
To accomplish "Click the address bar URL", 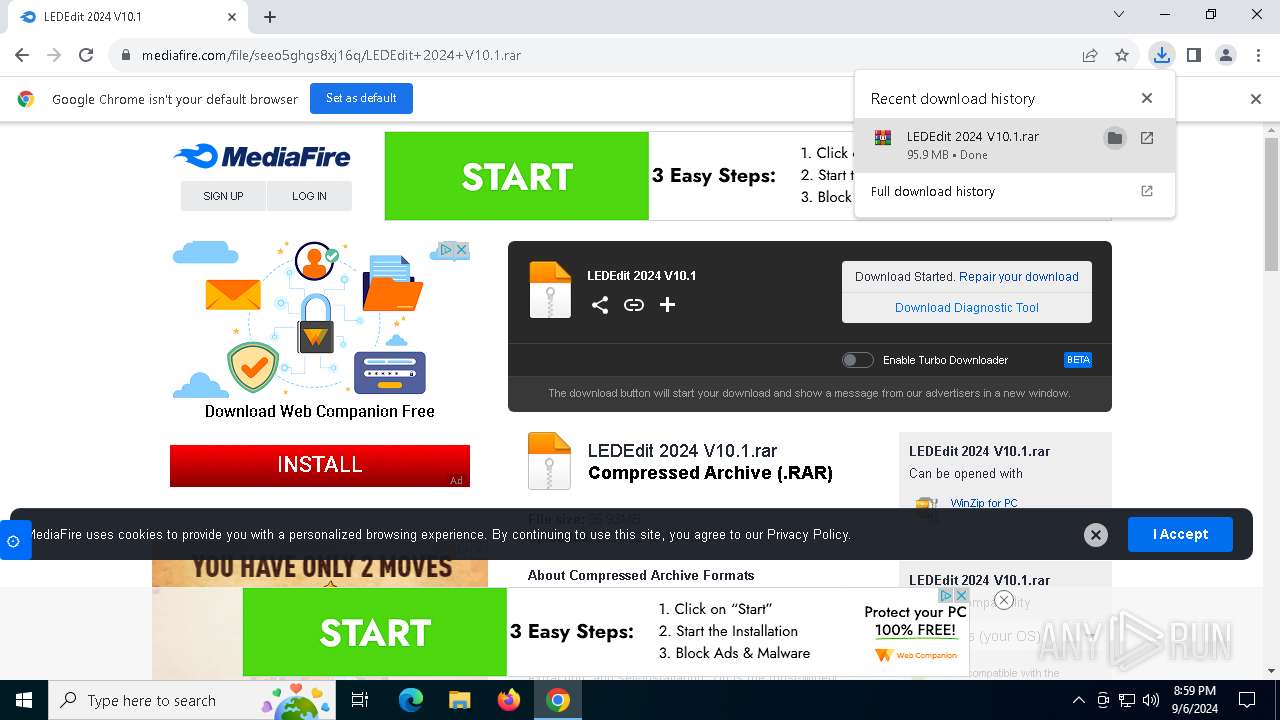I will pos(331,55).
